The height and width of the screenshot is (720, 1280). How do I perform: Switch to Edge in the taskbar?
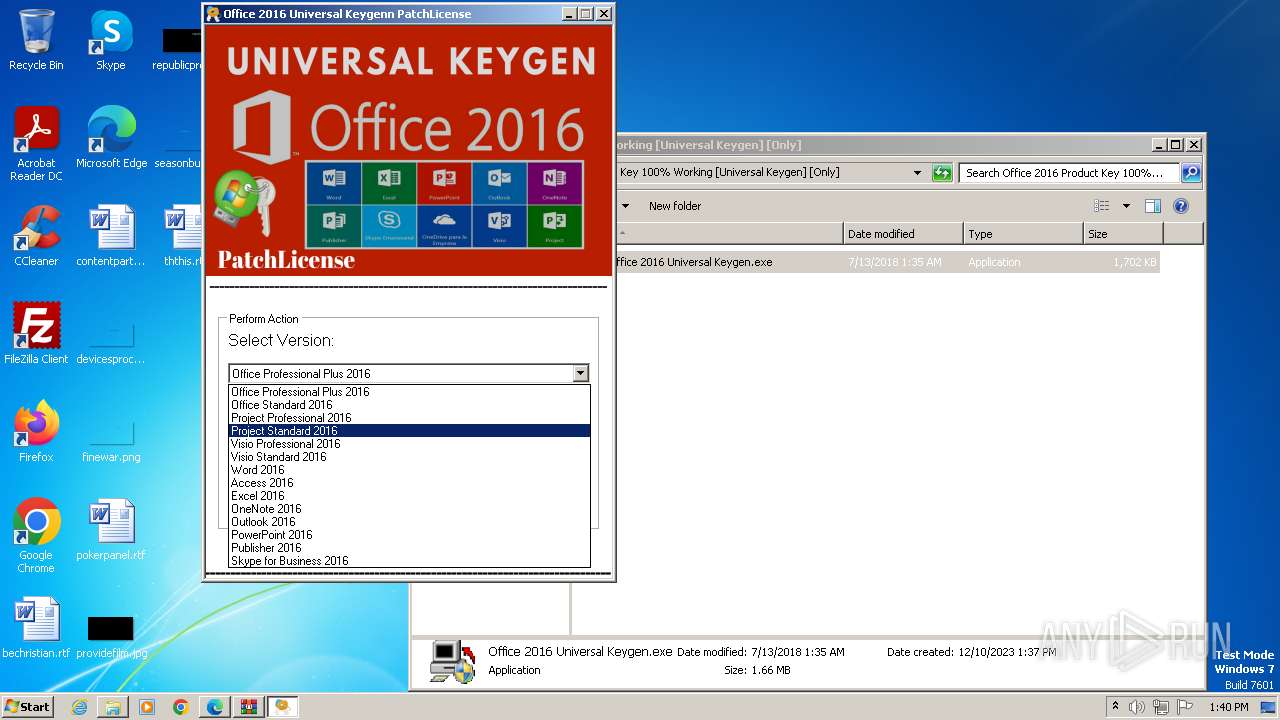click(x=215, y=707)
